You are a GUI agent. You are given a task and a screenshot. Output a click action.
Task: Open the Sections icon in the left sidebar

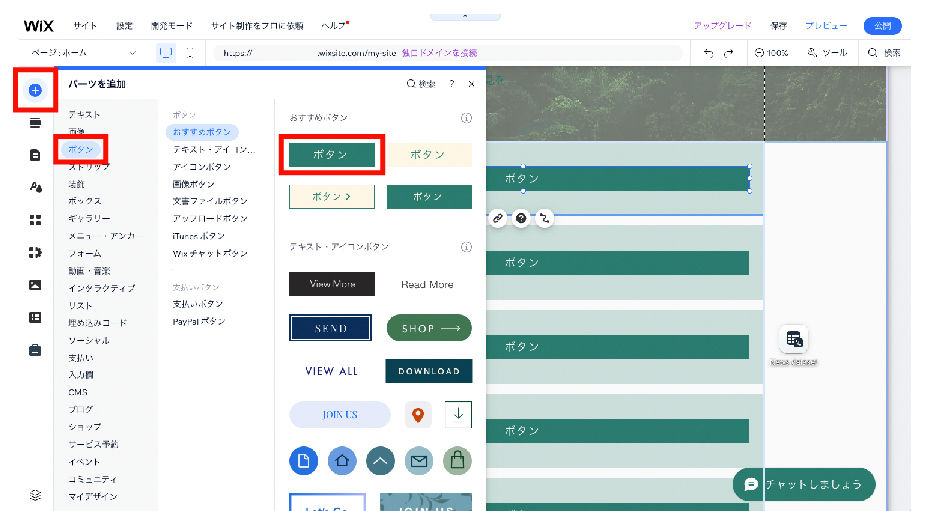[x=35, y=123]
